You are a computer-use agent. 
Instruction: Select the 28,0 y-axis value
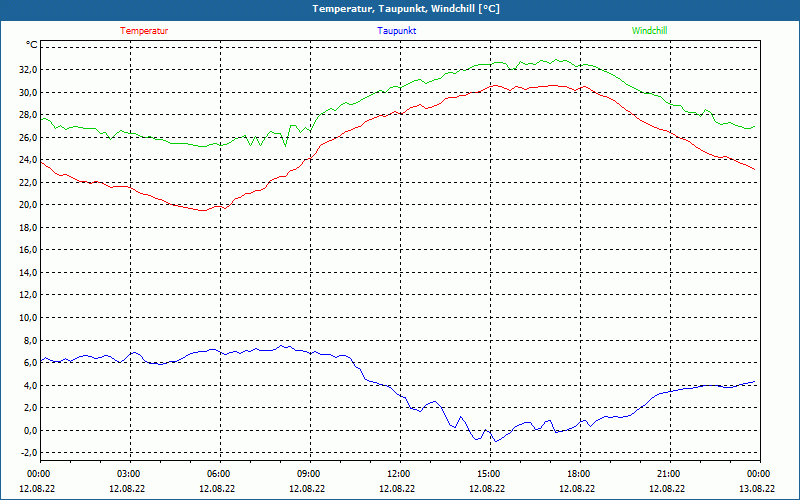[x=29, y=115]
